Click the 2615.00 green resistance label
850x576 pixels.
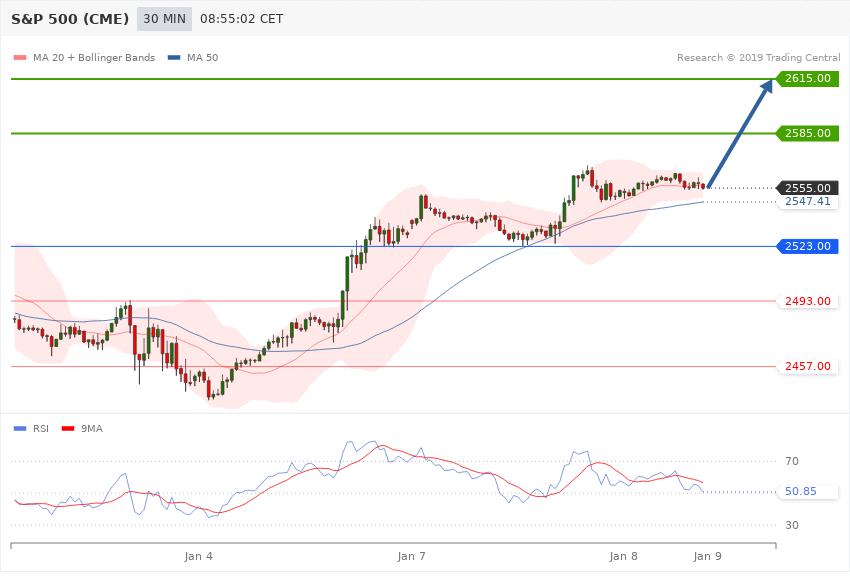click(808, 79)
